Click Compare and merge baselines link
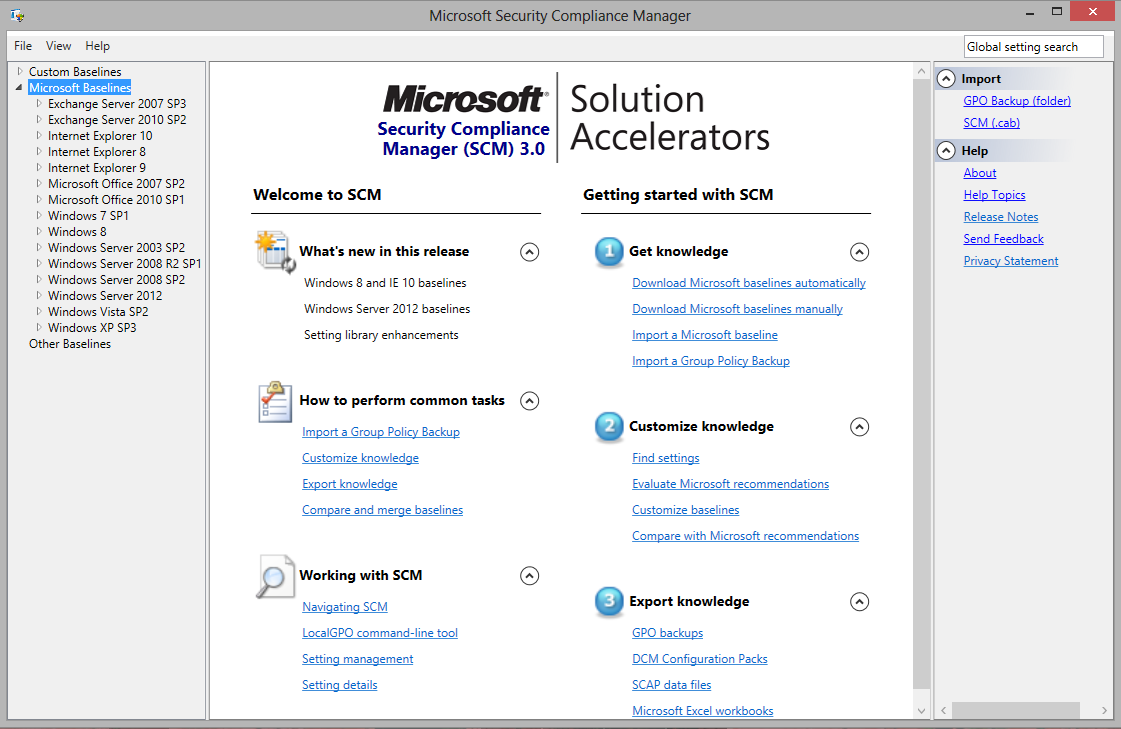This screenshot has height=729, width=1121. [x=382, y=510]
